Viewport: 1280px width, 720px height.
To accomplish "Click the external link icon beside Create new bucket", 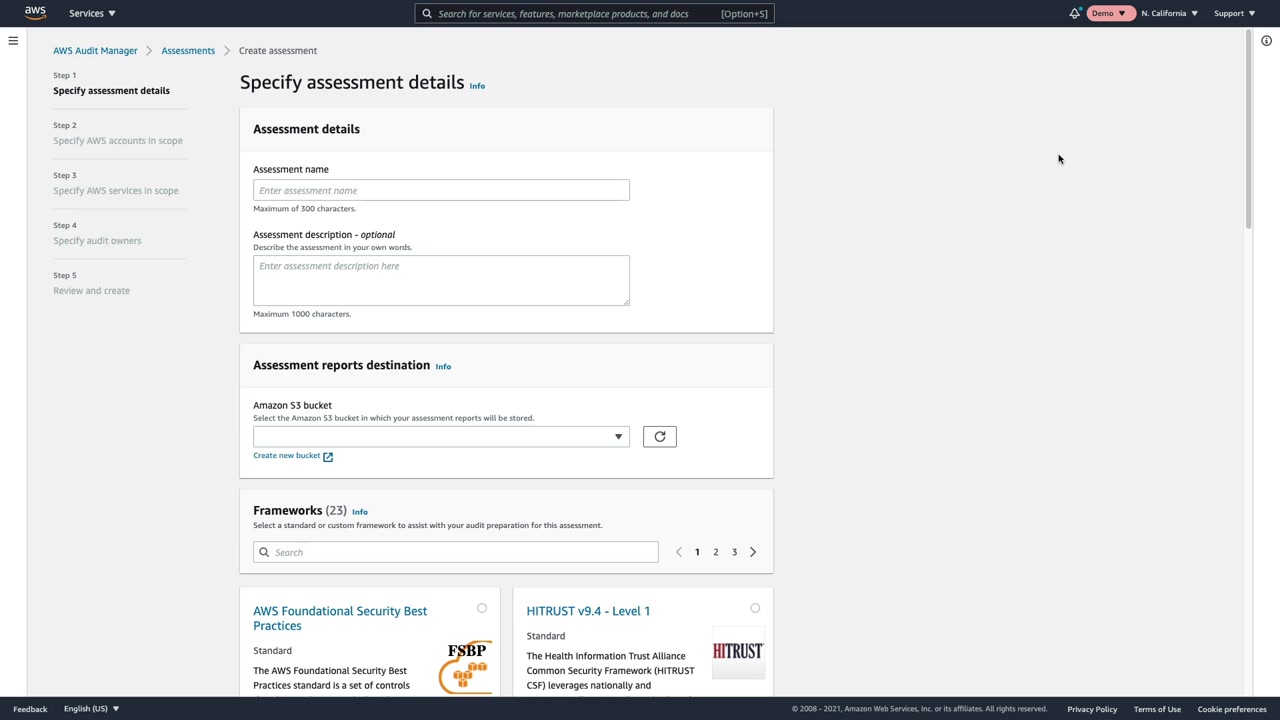I will 328,456.
